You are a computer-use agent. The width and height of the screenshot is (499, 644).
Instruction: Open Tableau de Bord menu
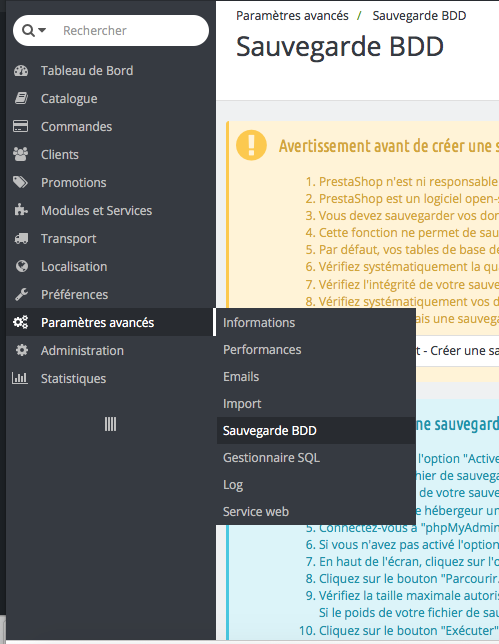pyautogui.click(x=87, y=71)
